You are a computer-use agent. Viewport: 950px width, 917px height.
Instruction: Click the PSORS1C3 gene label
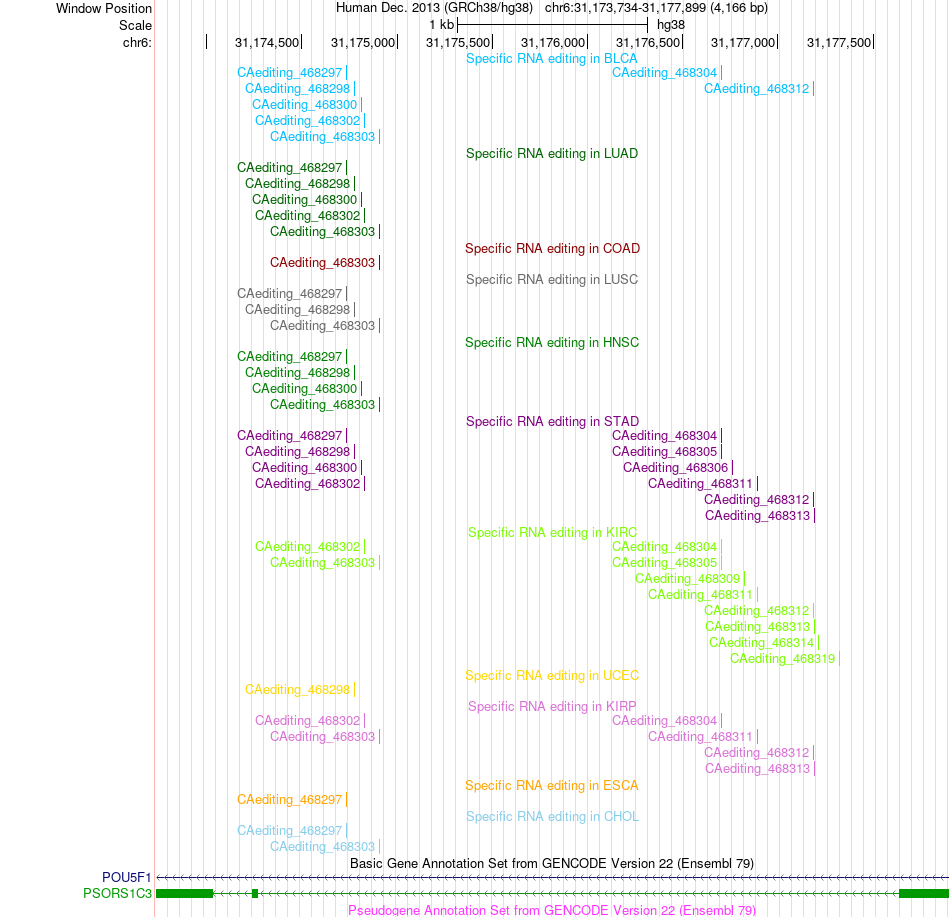118,893
